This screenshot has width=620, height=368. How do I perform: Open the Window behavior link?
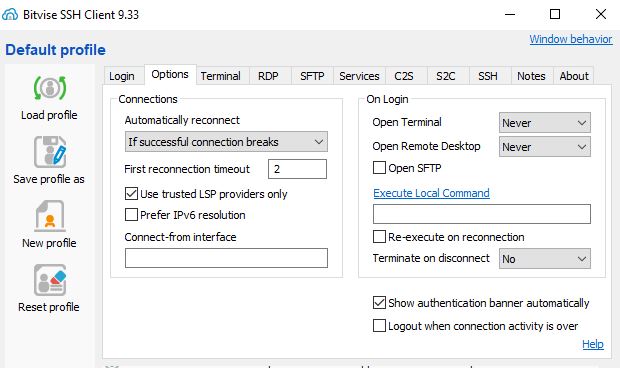click(571, 39)
